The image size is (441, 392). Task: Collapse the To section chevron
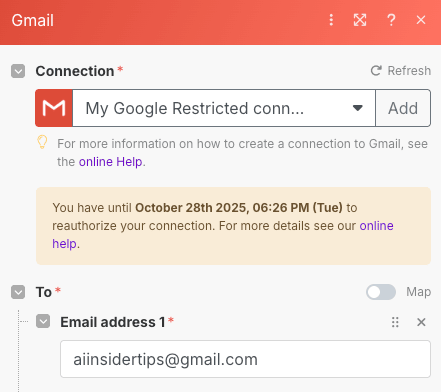point(18,292)
